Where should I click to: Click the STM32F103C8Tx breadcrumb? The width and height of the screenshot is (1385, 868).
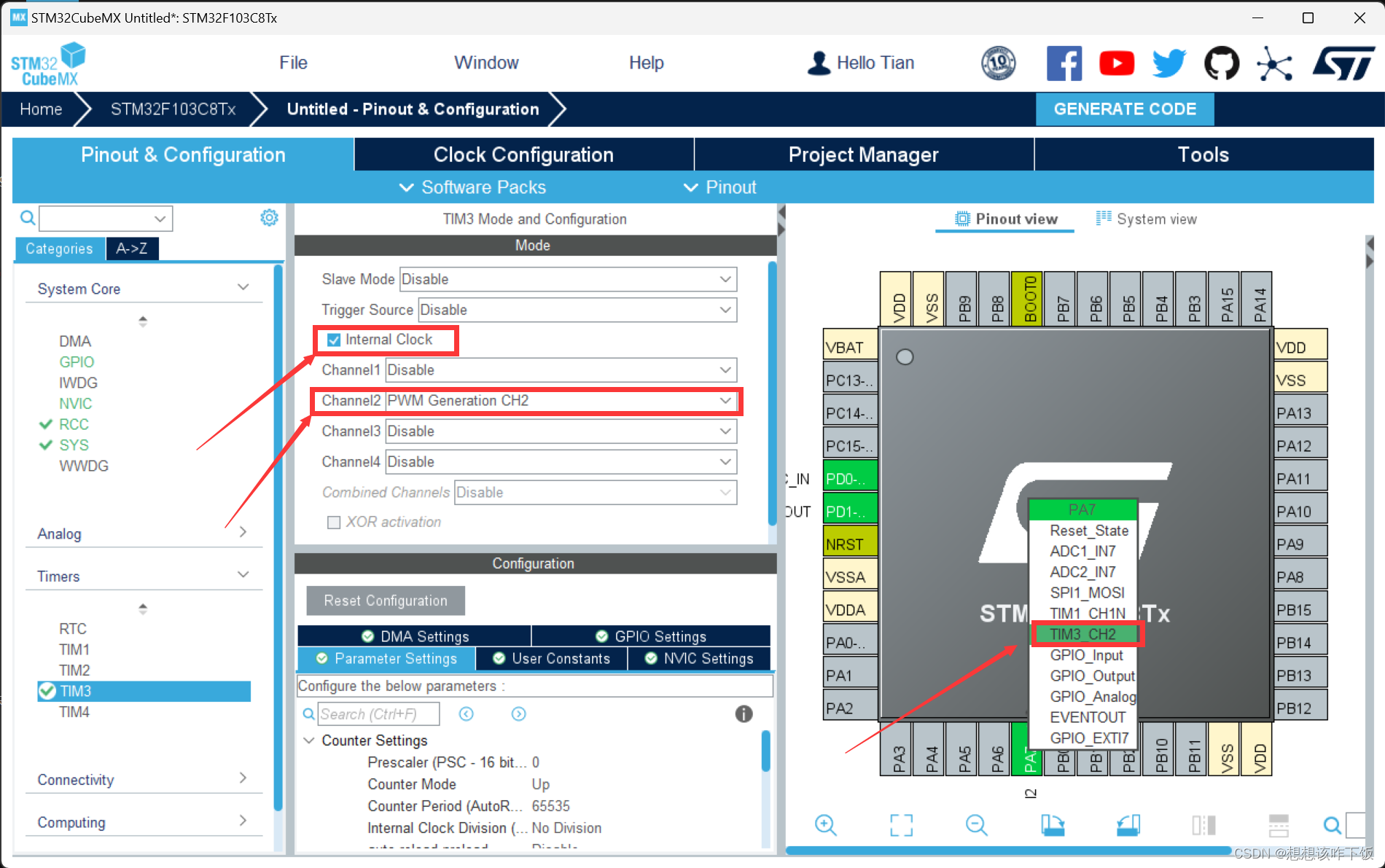pyautogui.click(x=173, y=109)
